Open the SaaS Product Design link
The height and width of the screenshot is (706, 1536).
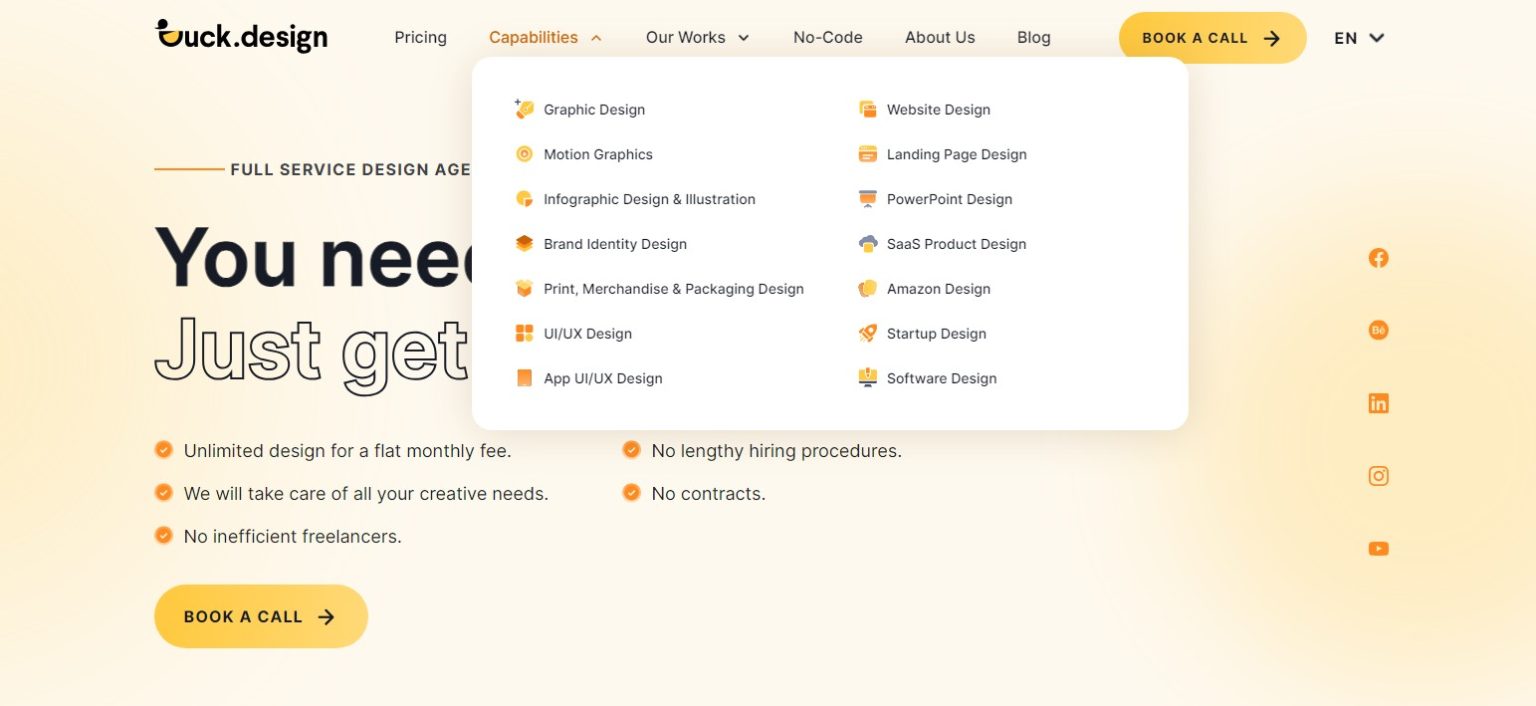tap(956, 244)
